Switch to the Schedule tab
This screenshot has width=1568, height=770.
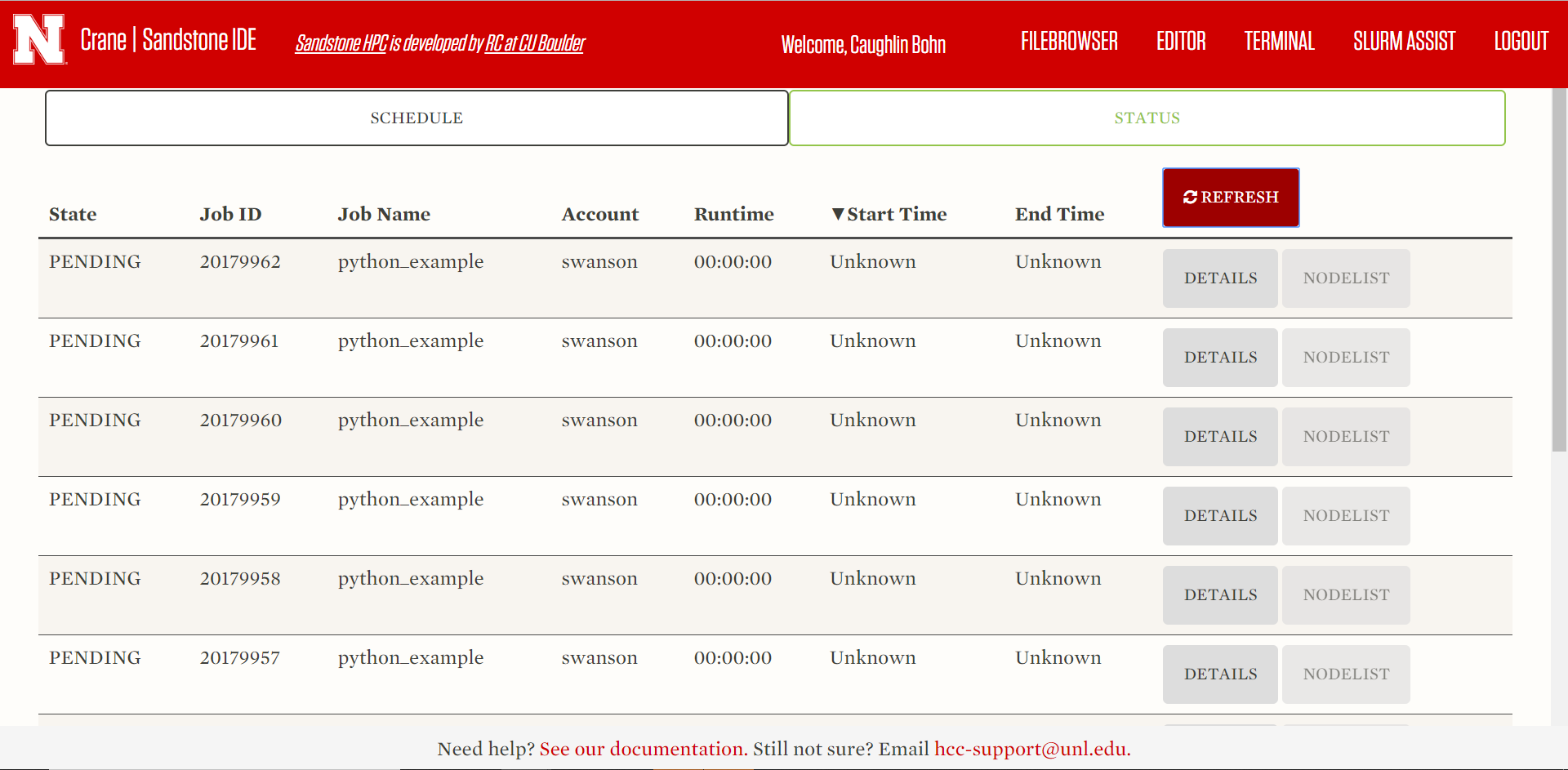tap(416, 118)
